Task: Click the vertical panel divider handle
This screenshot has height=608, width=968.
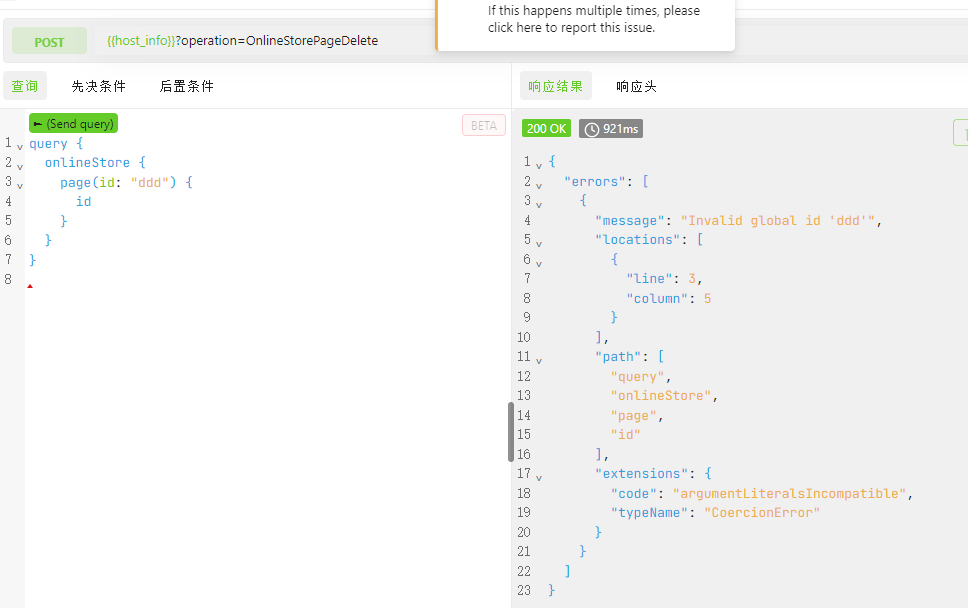Action: point(511,432)
